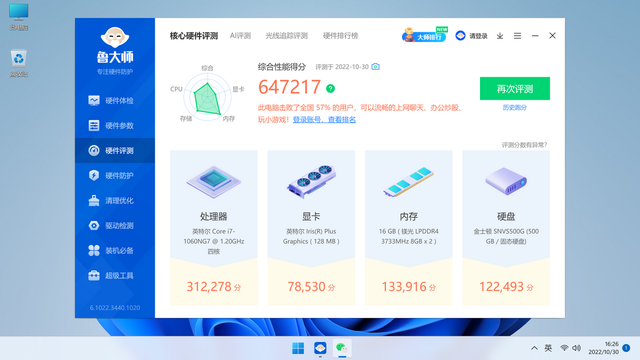Open the 大师排行 NEW badge

click(425, 35)
